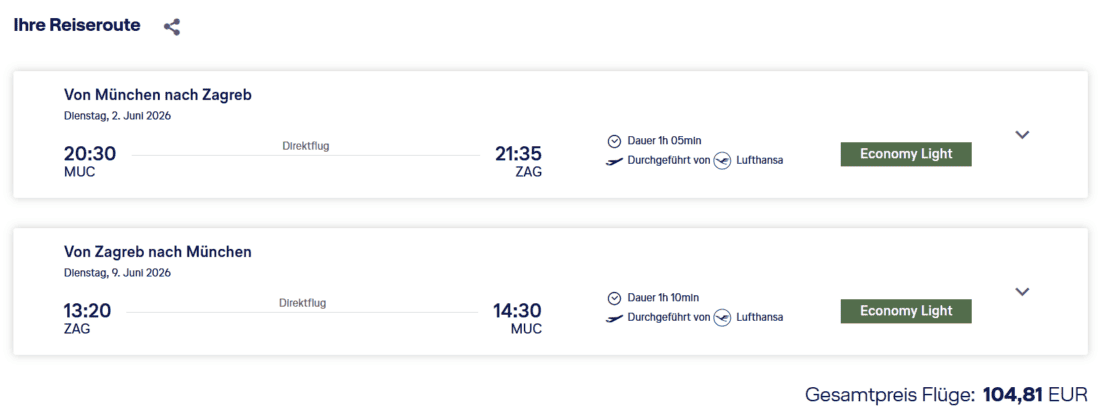The width and height of the screenshot is (1100, 410).
Task: Click the airplane icon on the 13:20 ZAG flight
Action: [614, 318]
